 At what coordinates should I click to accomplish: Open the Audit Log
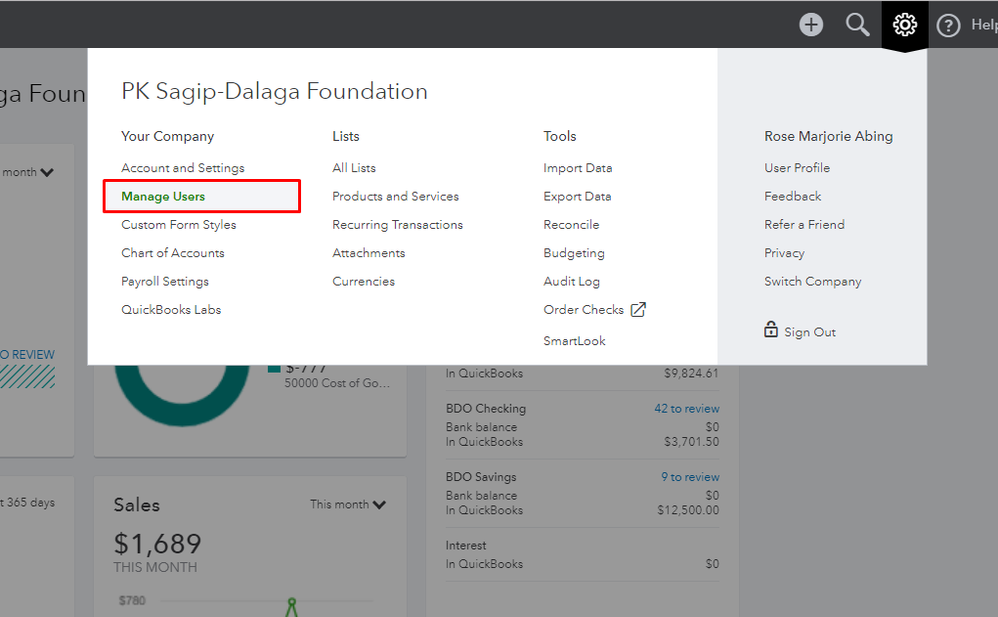click(x=571, y=282)
